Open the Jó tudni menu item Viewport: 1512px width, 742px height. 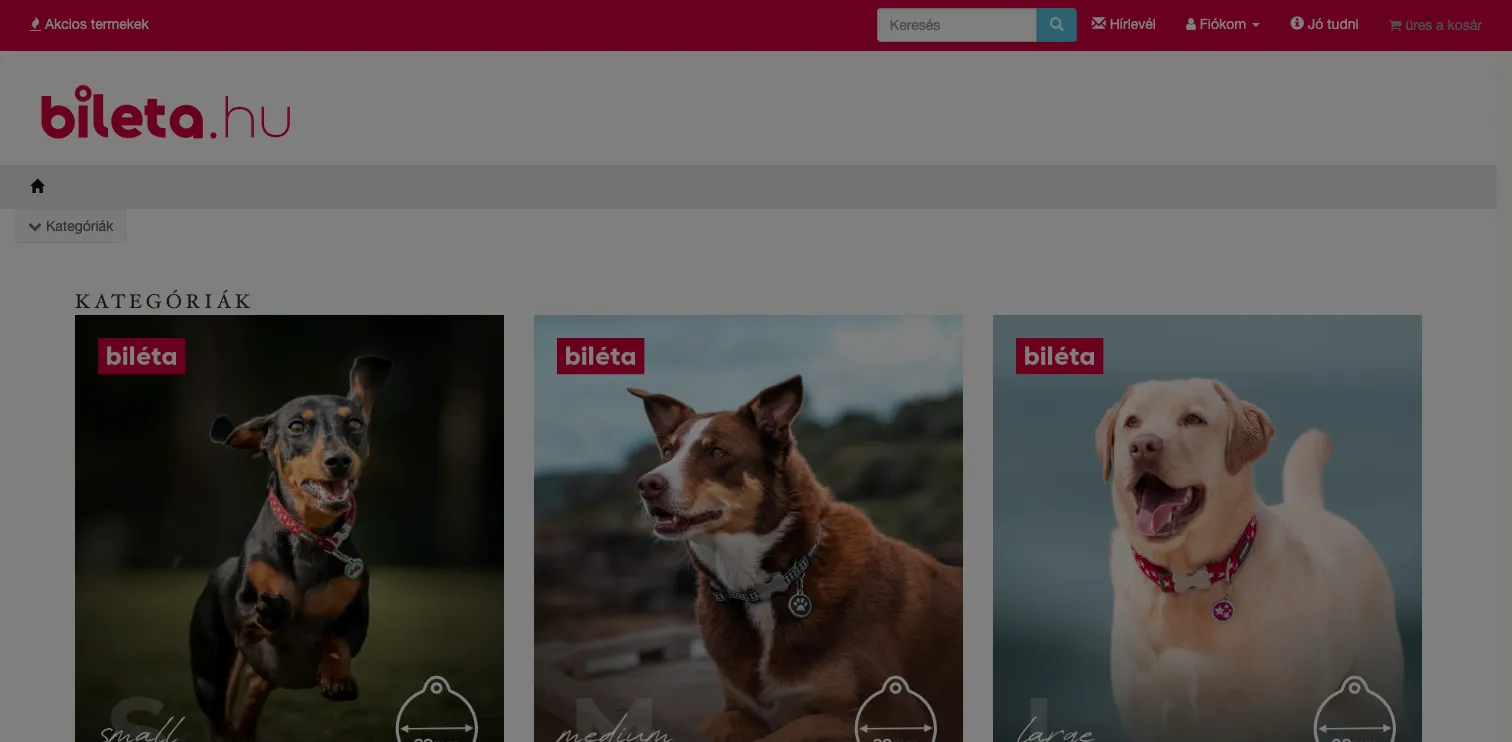1333,24
